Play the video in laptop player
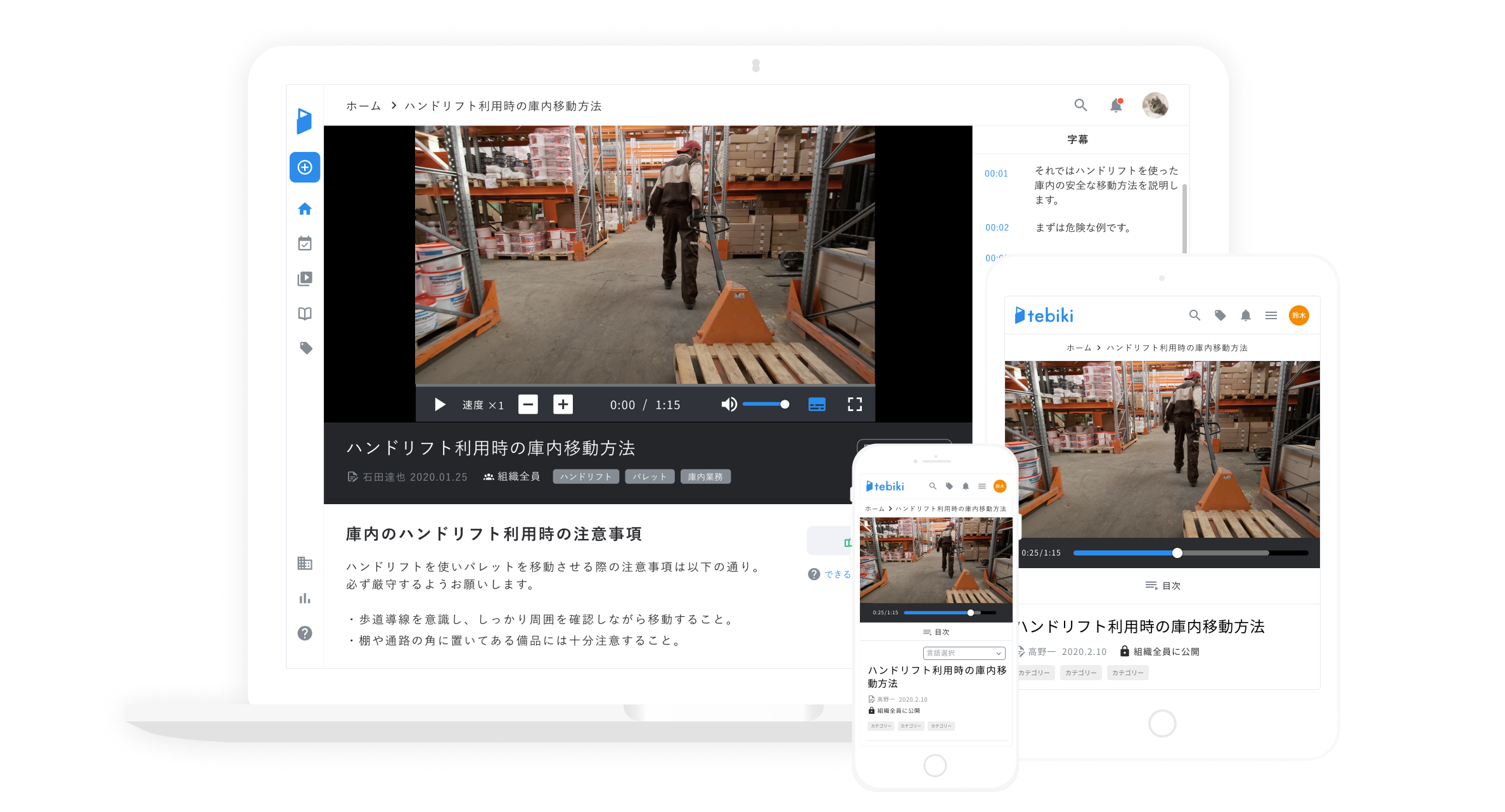This screenshot has height=812, width=1505. pyautogui.click(x=440, y=405)
